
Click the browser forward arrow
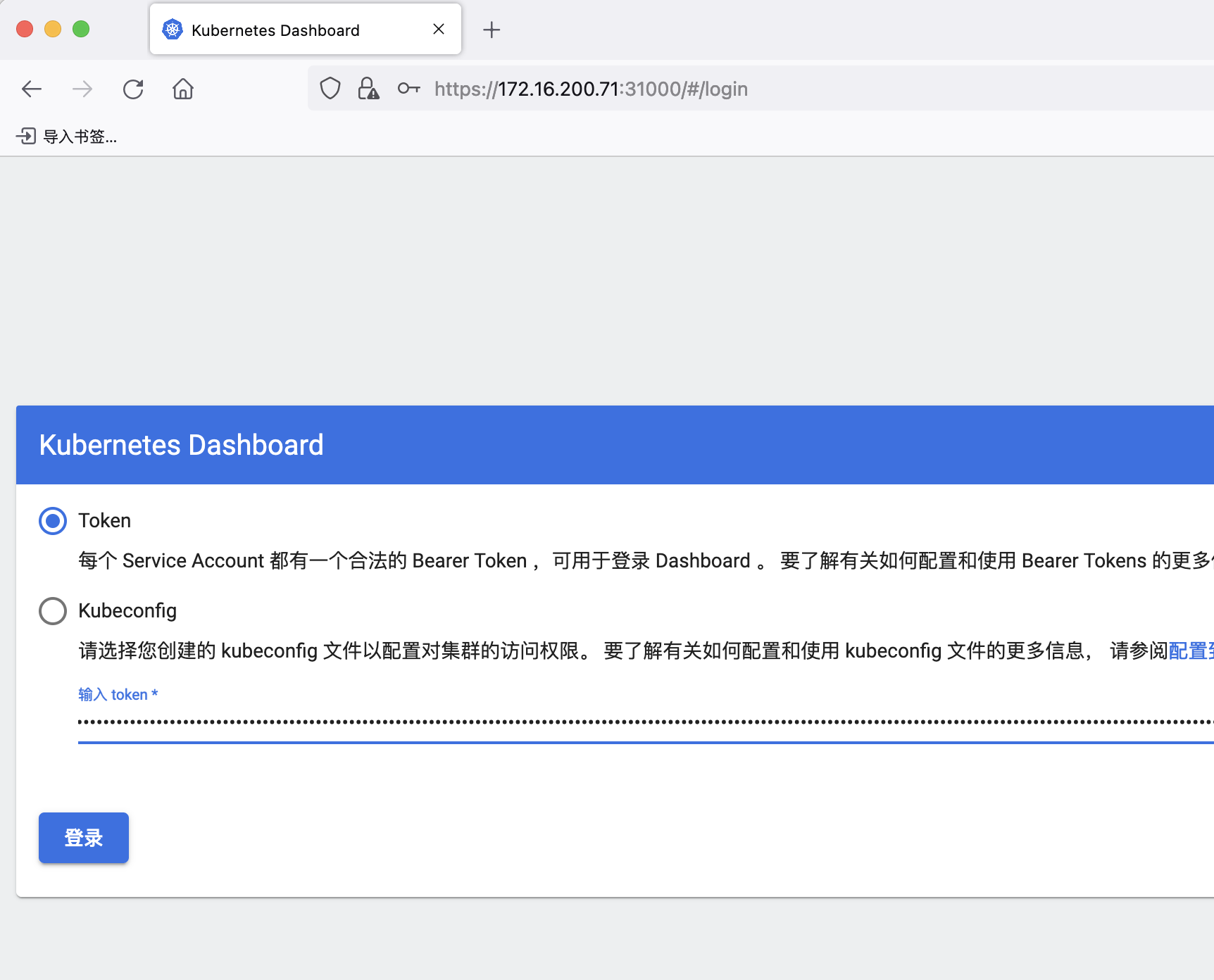coord(82,89)
